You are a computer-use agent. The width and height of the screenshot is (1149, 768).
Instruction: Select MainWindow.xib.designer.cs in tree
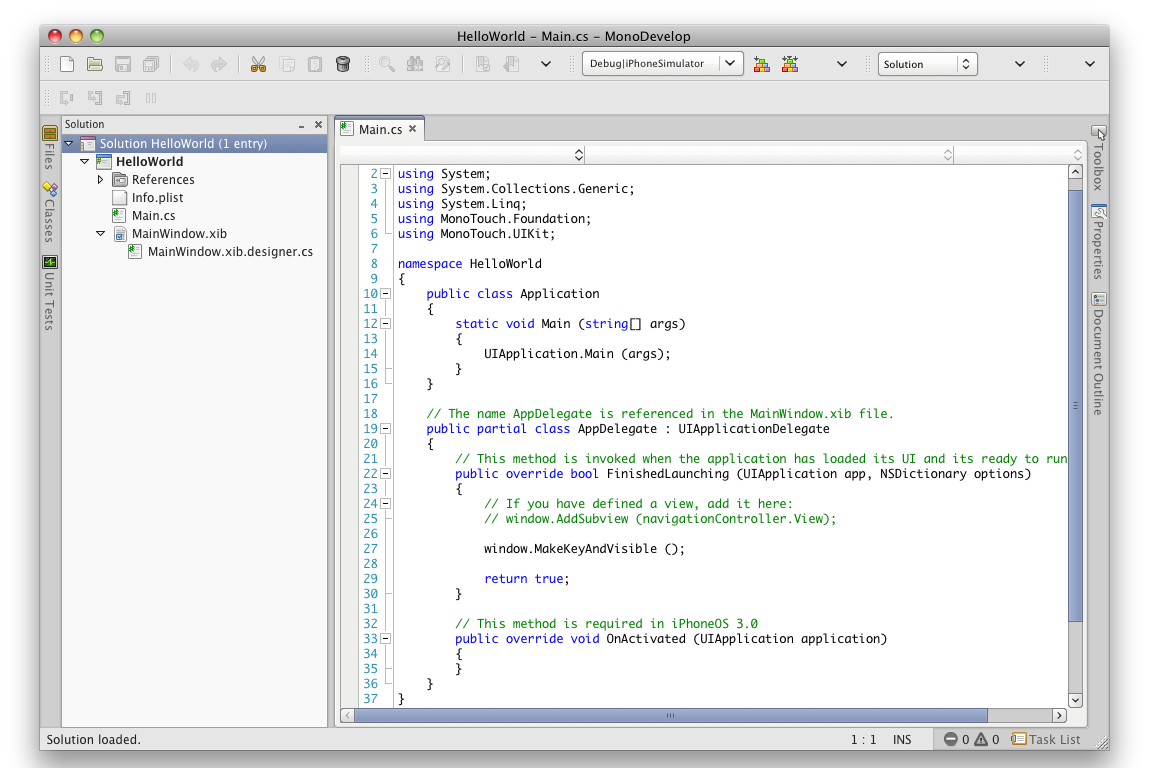(230, 251)
